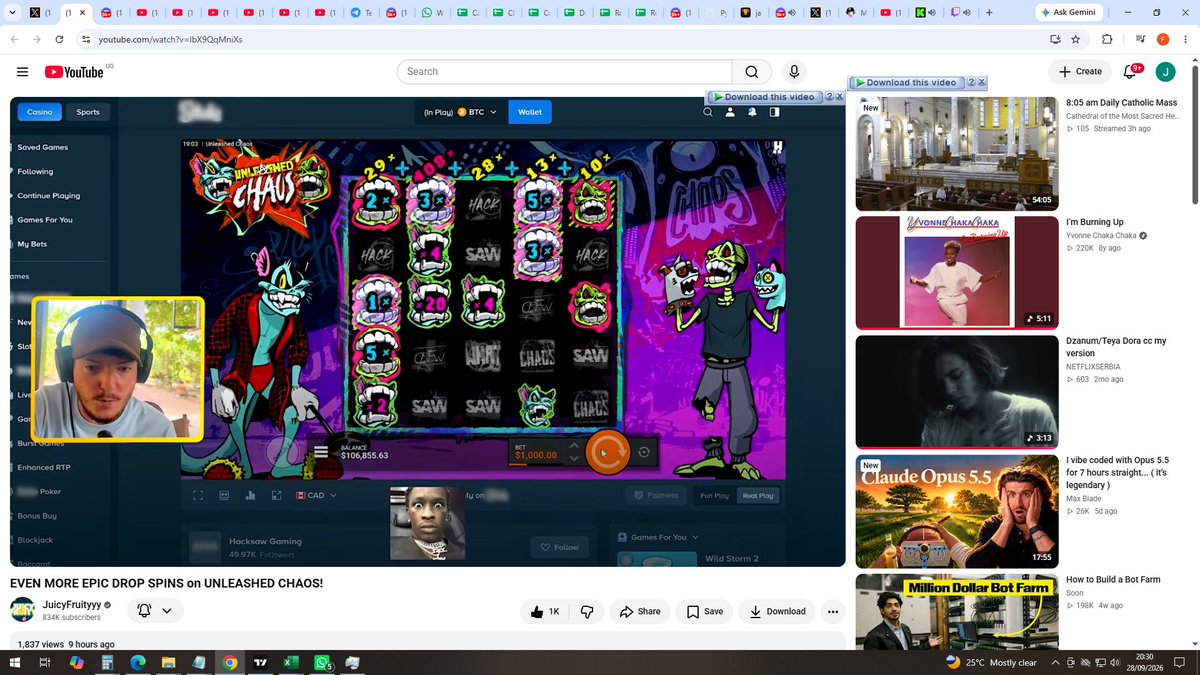Open more actions three-dot menu
The width and height of the screenshot is (1200, 675).
click(x=832, y=611)
